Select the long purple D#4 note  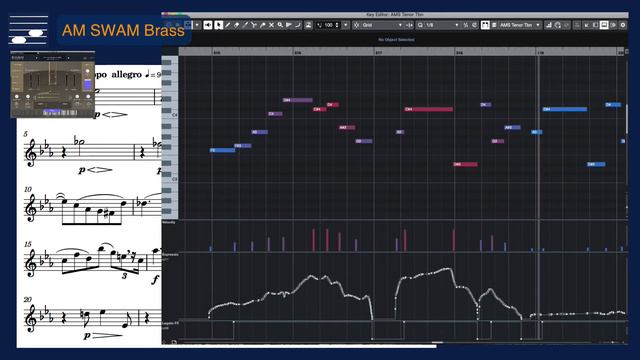coord(298,100)
